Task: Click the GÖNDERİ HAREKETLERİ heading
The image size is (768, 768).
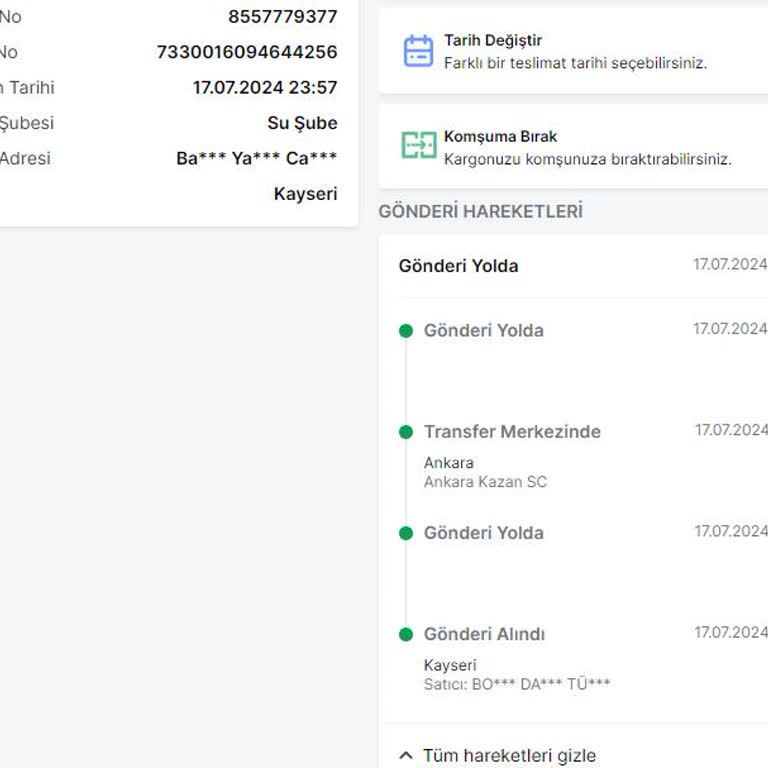Action: [x=480, y=212]
